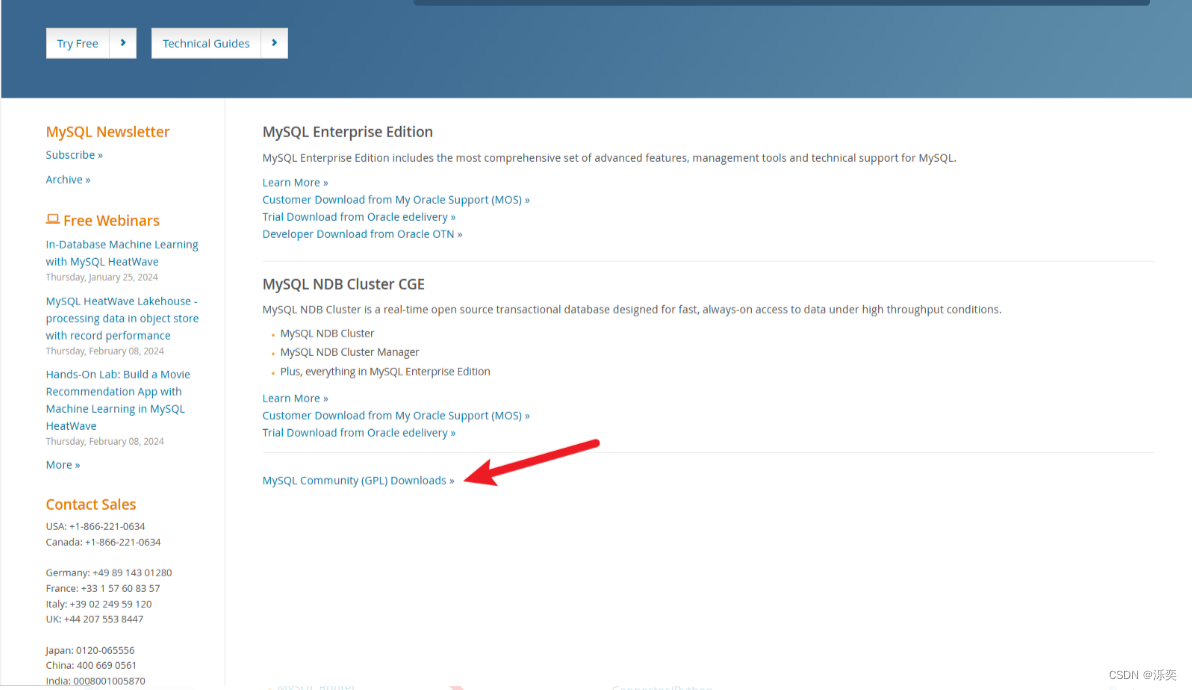The width and height of the screenshot is (1192, 690).
Task: Click the MySQL NDB Cluster CGE heading
Action: coord(344,284)
